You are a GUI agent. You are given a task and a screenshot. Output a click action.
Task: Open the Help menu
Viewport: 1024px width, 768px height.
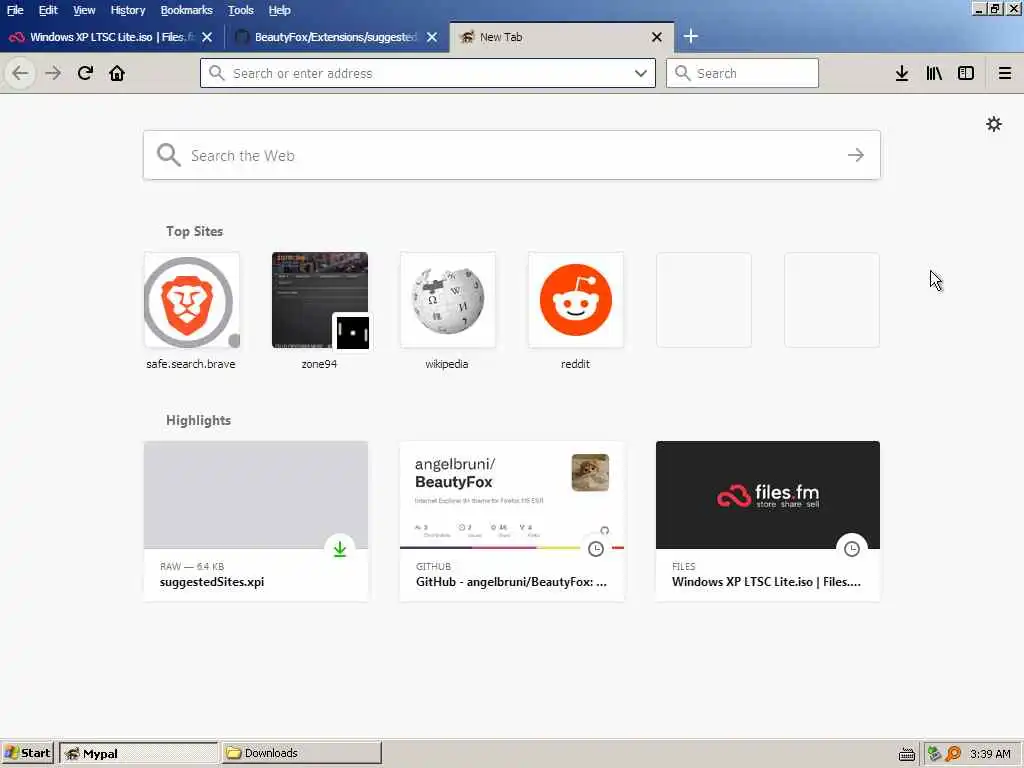(x=279, y=10)
